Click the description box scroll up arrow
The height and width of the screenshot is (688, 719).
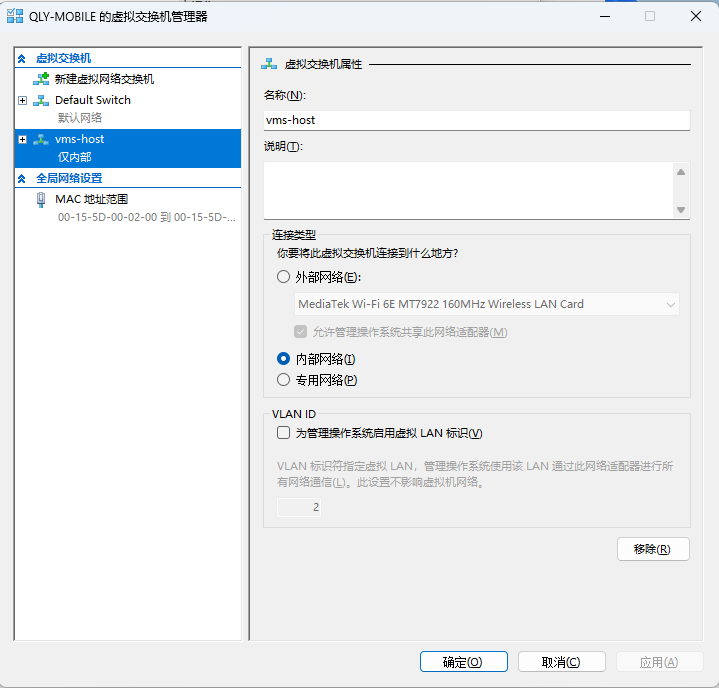[681, 172]
